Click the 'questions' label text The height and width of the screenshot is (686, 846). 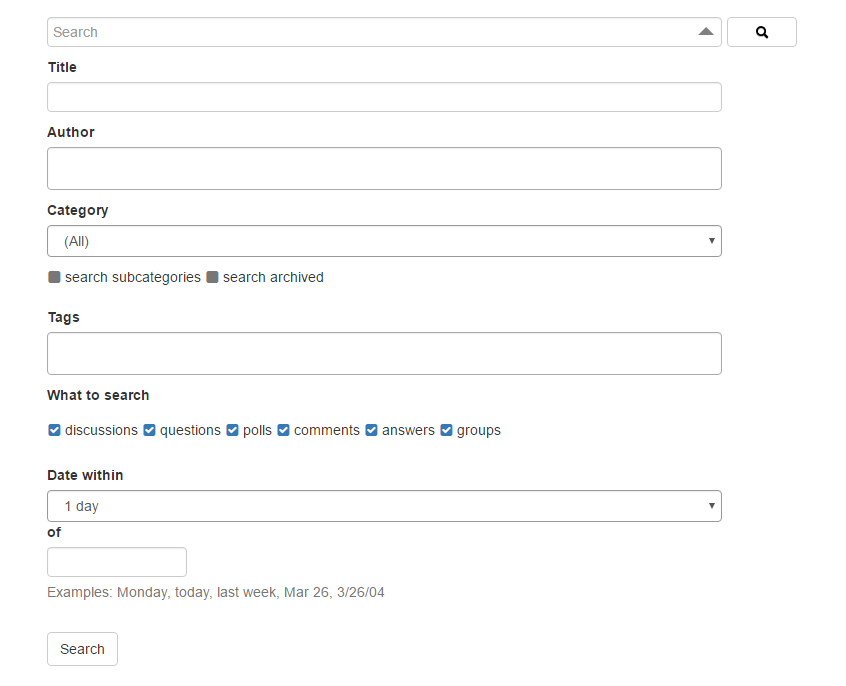click(190, 430)
